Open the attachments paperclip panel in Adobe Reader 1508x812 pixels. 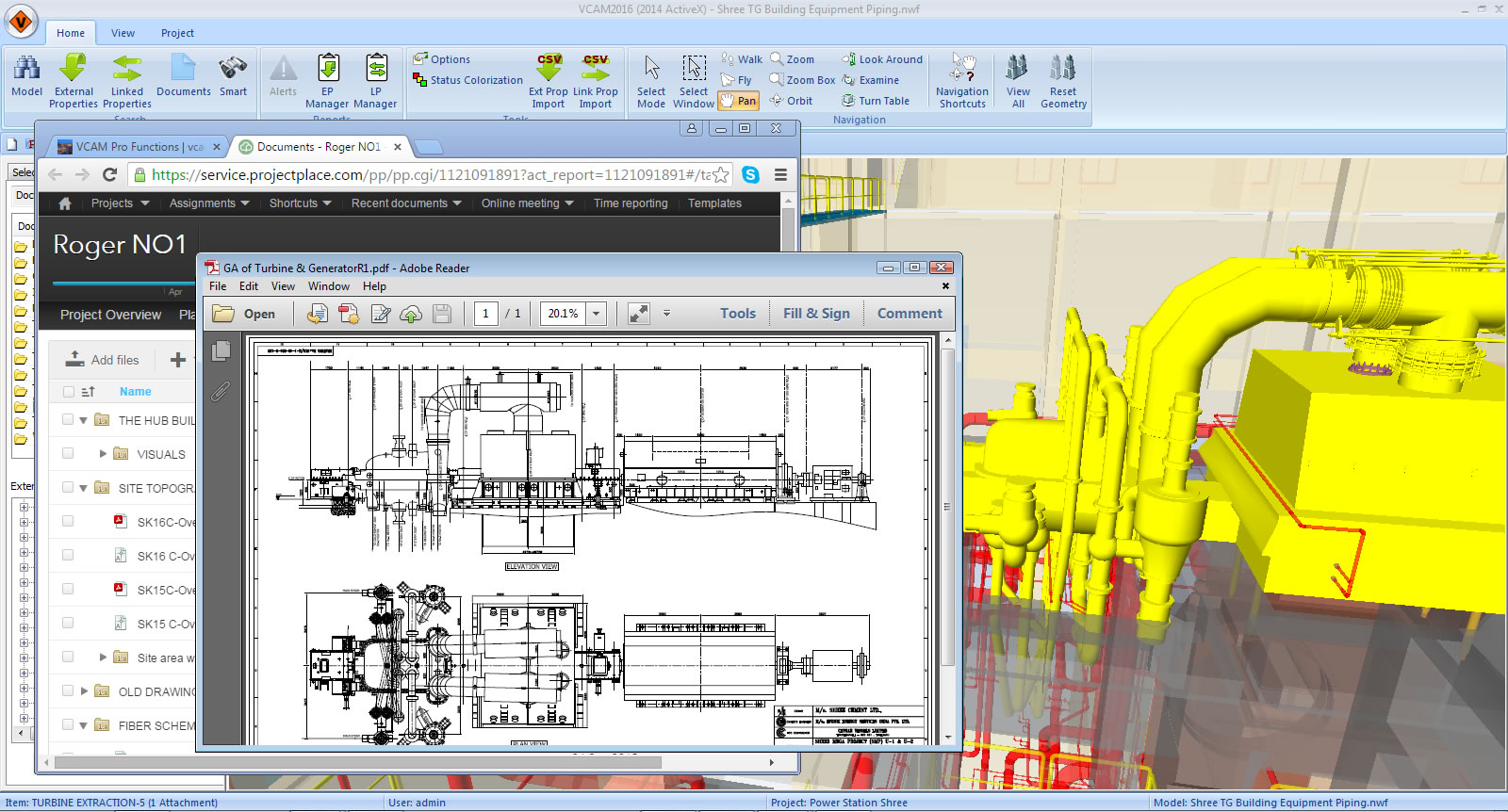tap(221, 391)
